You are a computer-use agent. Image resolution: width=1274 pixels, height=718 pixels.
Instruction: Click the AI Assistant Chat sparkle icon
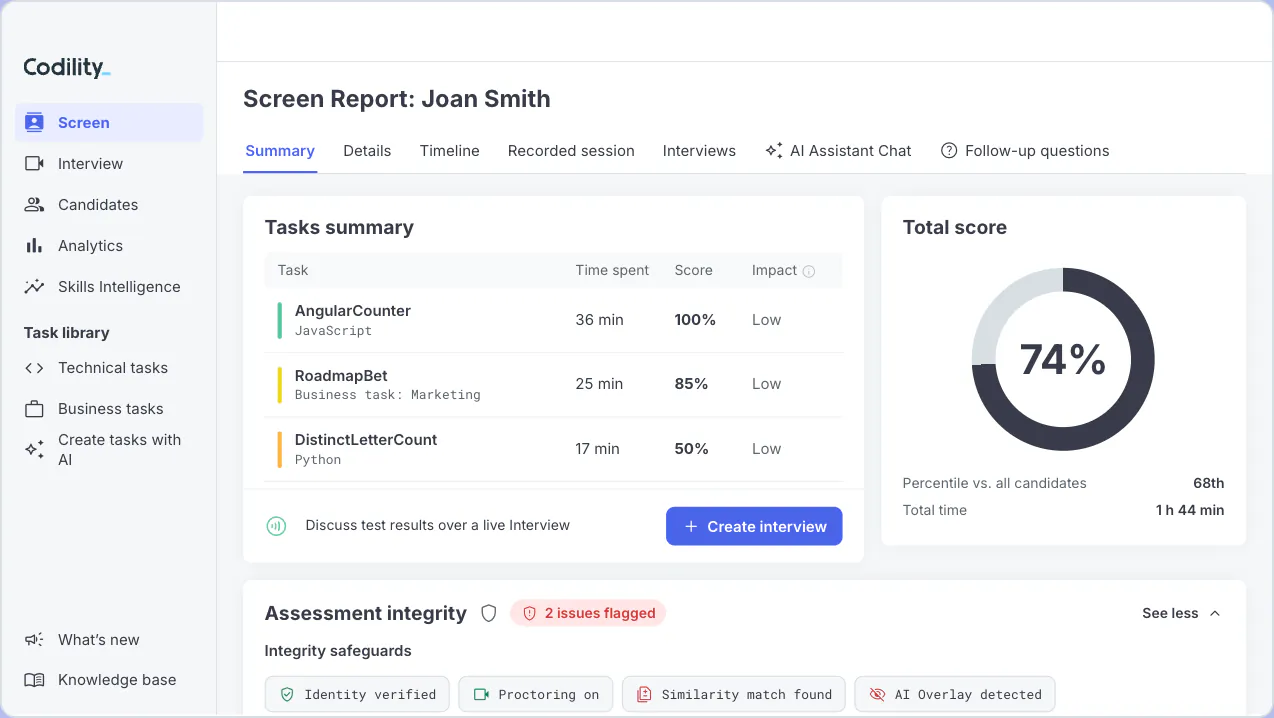pyautogui.click(x=773, y=151)
